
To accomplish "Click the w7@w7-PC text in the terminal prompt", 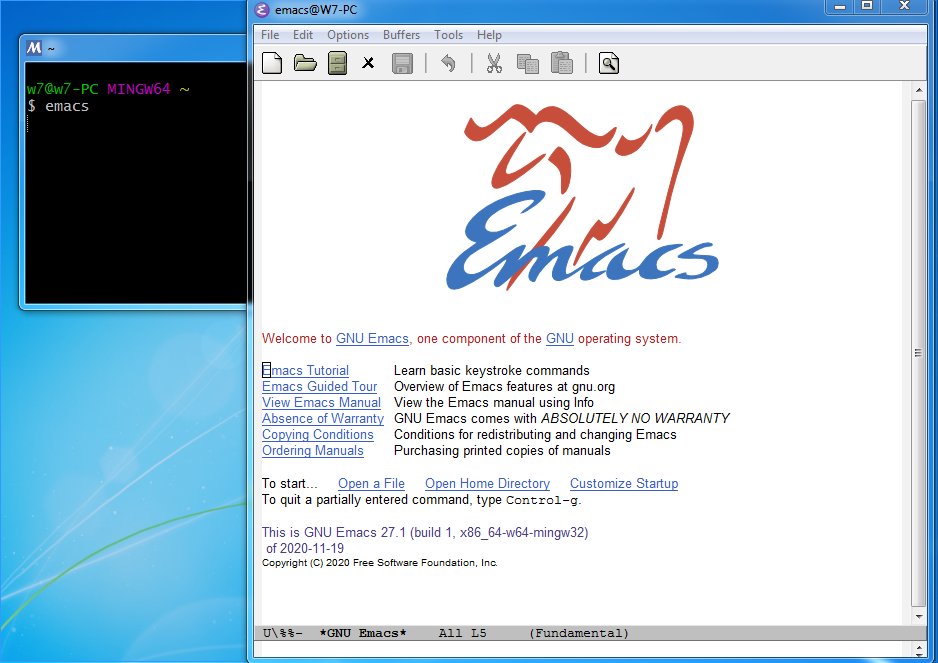I will click(63, 89).
